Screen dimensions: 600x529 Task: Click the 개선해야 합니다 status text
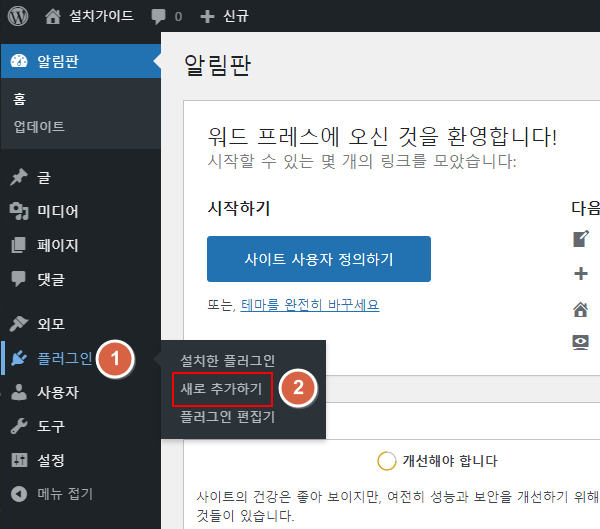coord(450,460)
